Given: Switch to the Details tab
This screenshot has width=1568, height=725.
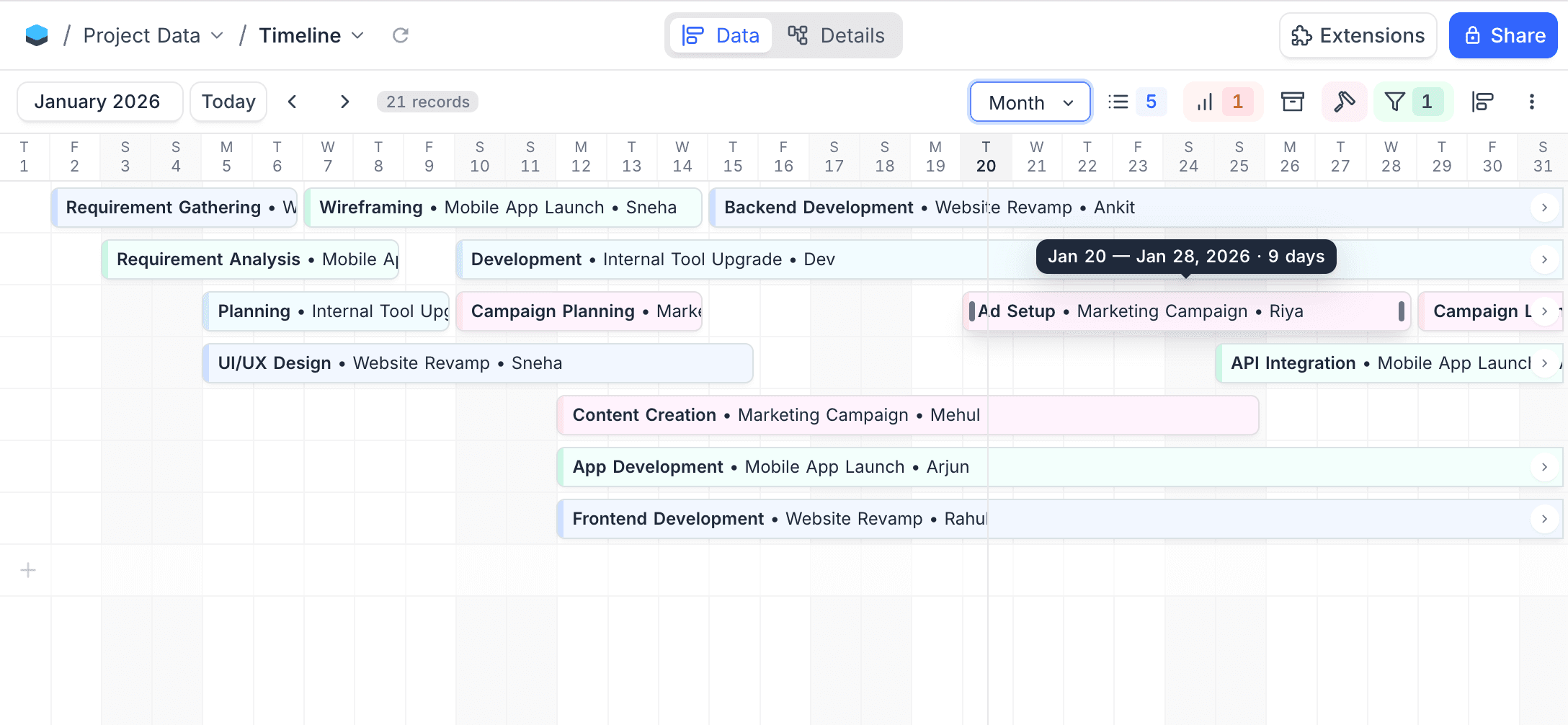Looking at the screenshot, I should point(836,35).
